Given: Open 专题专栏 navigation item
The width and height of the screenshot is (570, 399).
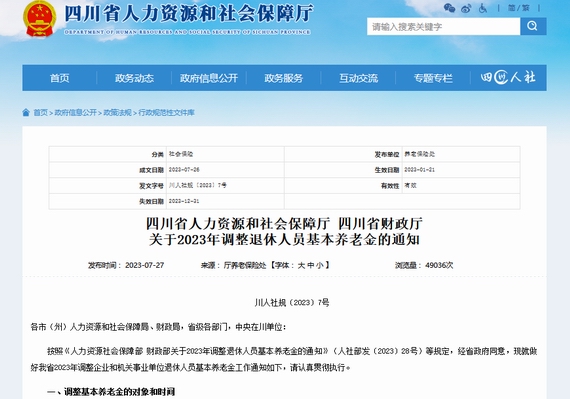Looking at the screenshot, I should (433, 78).
